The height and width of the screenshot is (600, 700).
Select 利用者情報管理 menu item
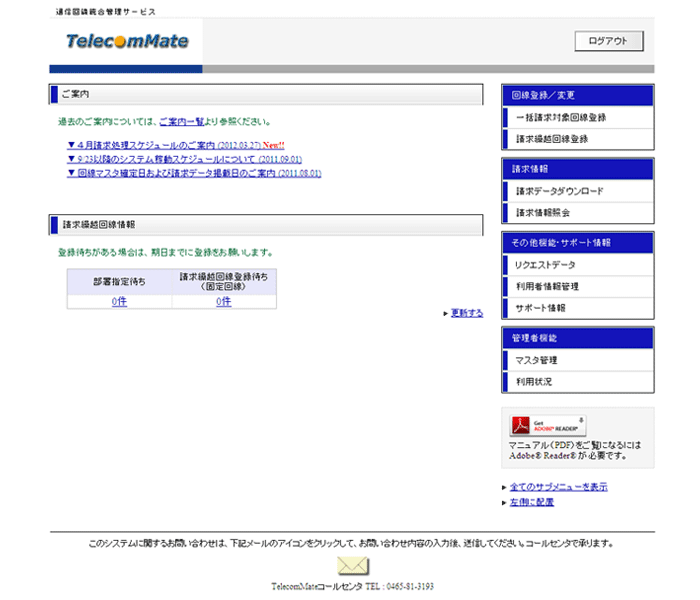click(578, 286)
